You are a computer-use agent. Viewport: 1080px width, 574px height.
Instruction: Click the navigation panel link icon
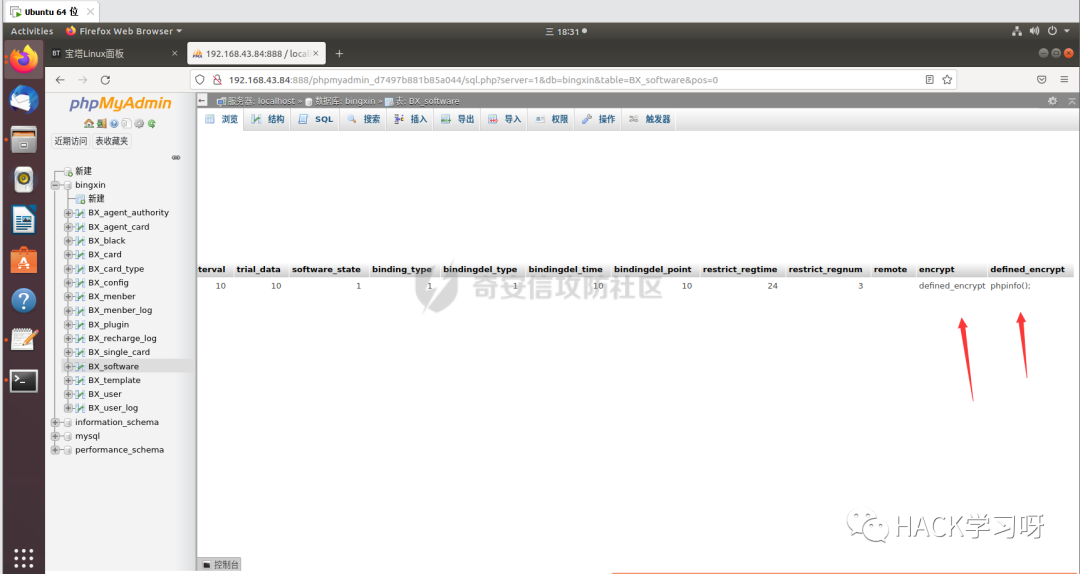(176, 157)
